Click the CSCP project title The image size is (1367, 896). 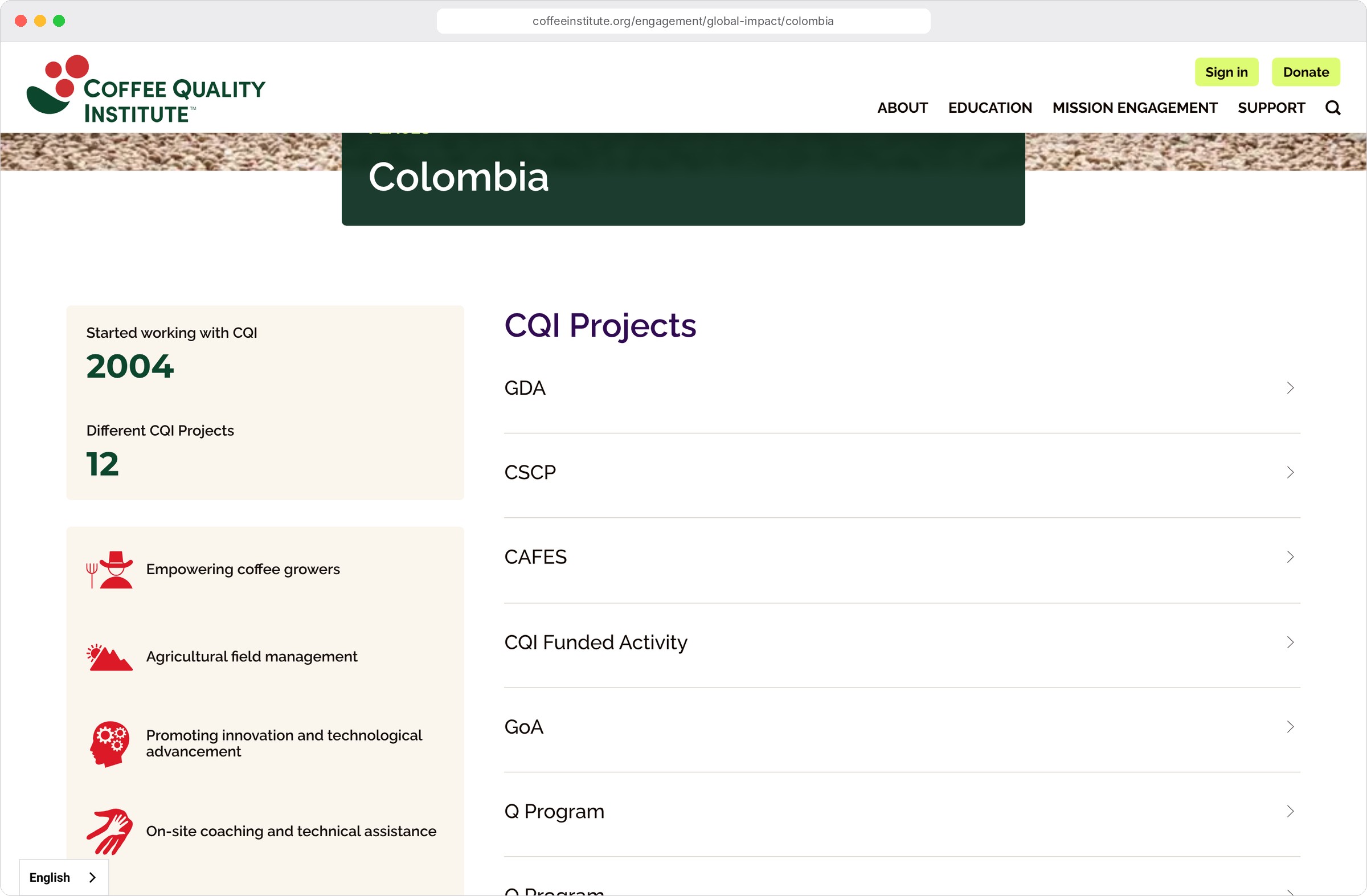tap(530, 473)
